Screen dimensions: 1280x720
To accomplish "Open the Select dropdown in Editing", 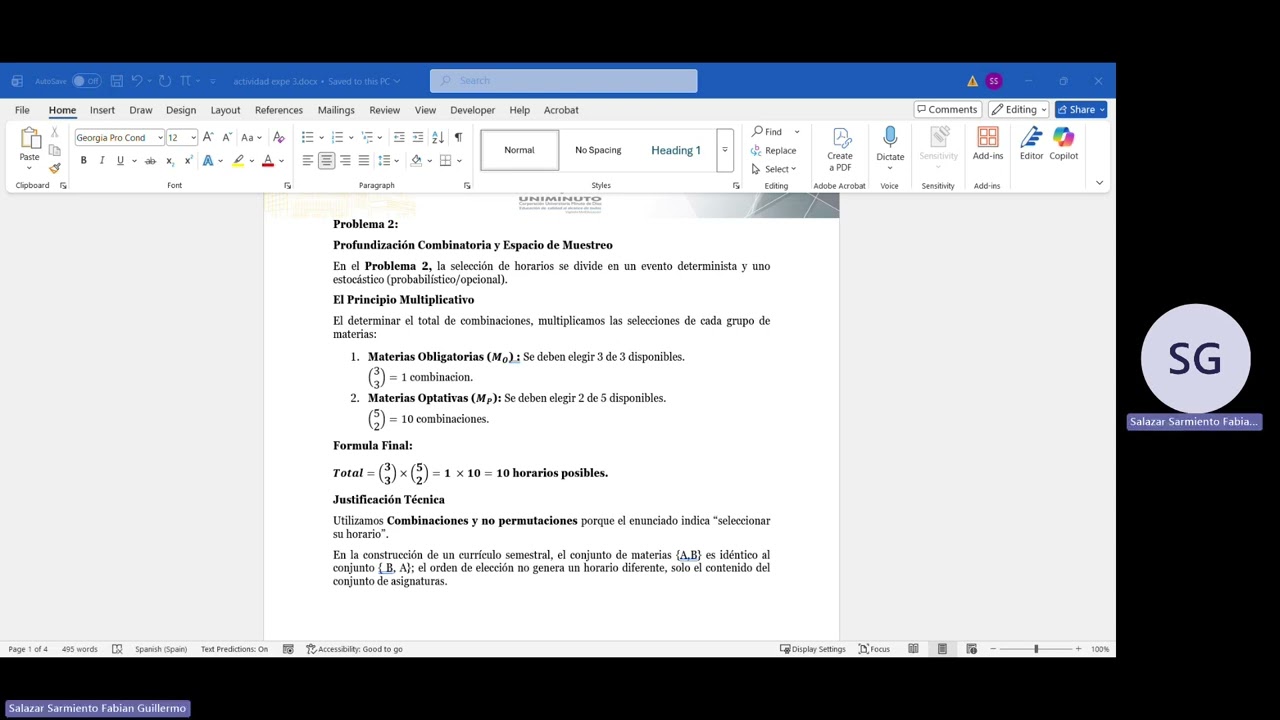I will click(774, 169).
